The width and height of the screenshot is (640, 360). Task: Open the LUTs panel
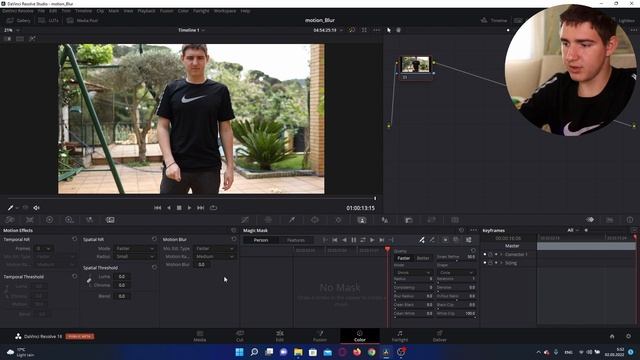pos(49,20)
